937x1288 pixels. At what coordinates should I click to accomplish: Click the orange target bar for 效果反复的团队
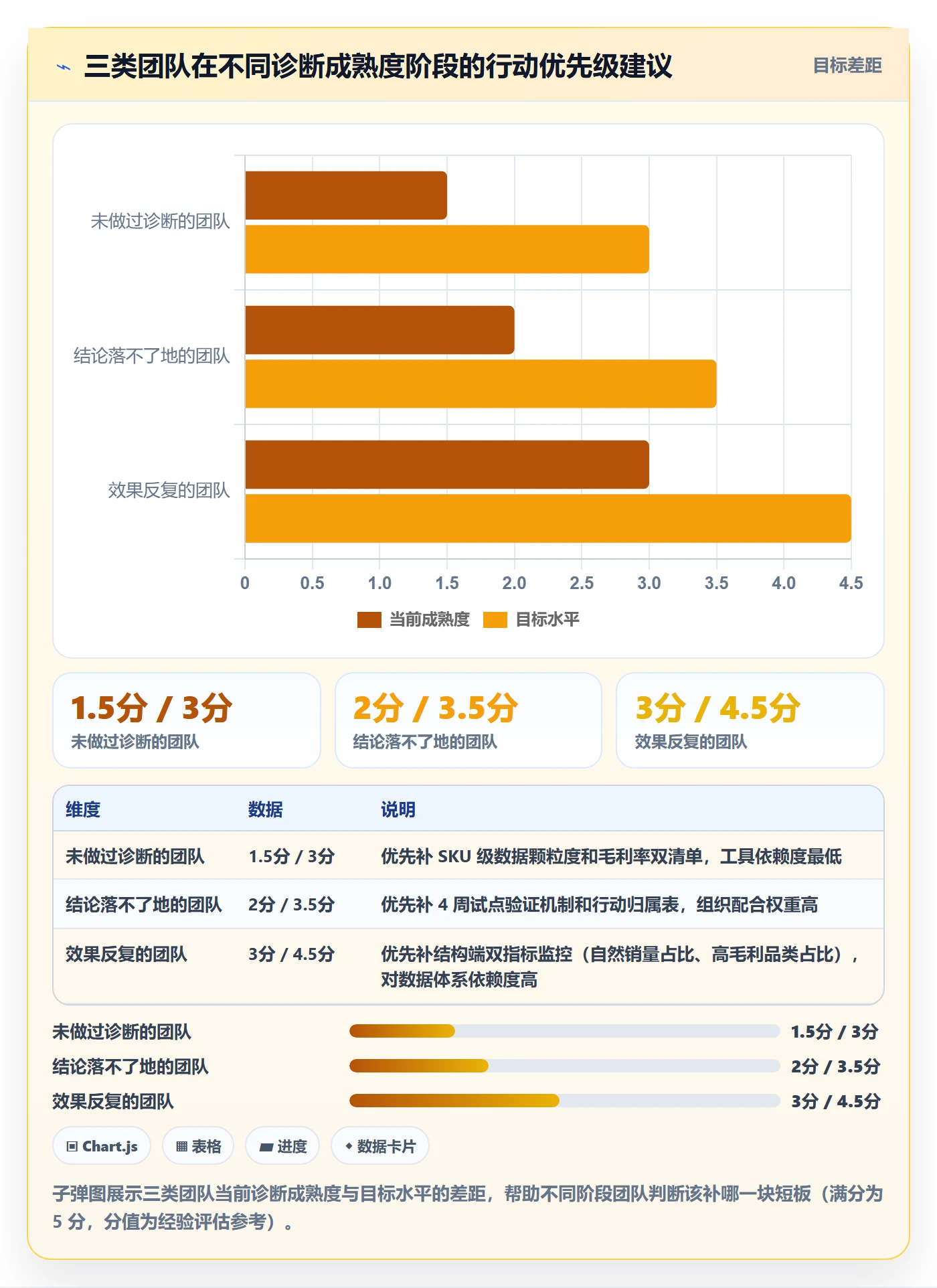548,518
